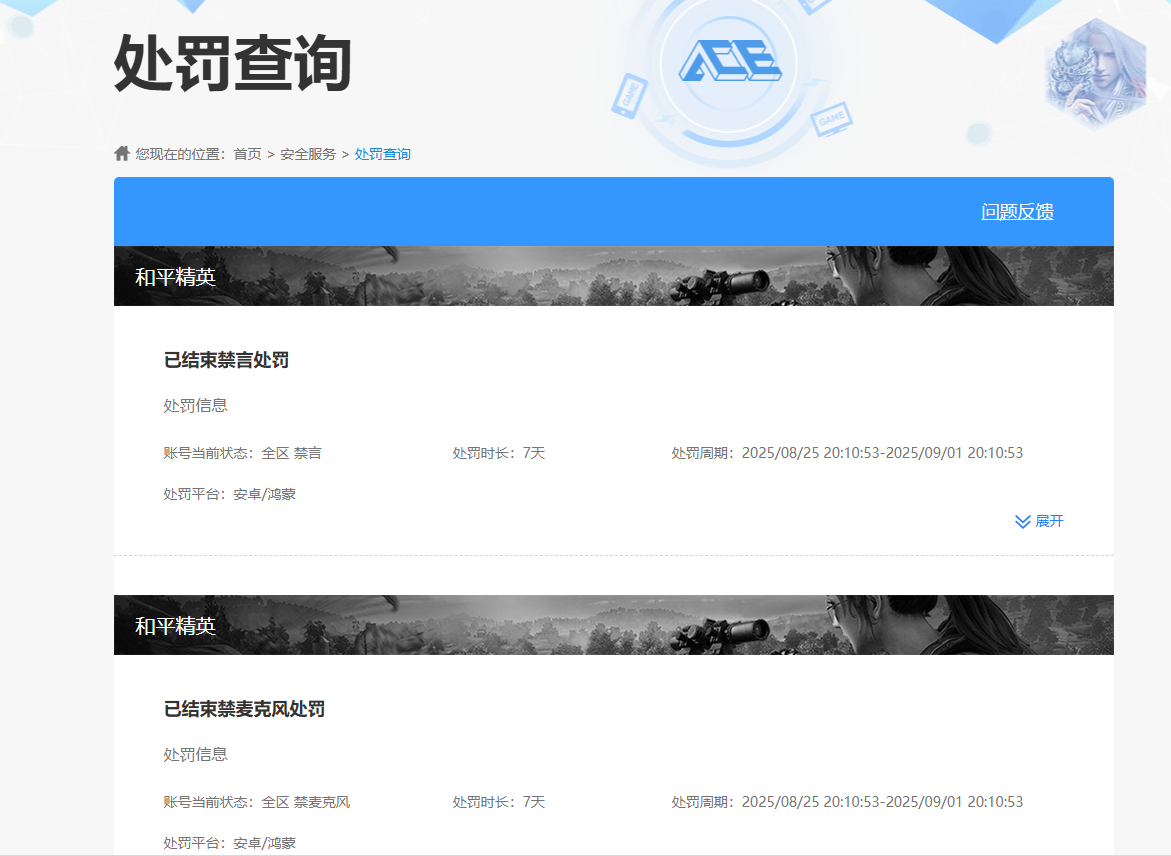Image resolution: width=1171 pixels, height=856 pixels.
Task: Select the 处罚查询 breadcrumb item
Action: [x=382, y=154]
